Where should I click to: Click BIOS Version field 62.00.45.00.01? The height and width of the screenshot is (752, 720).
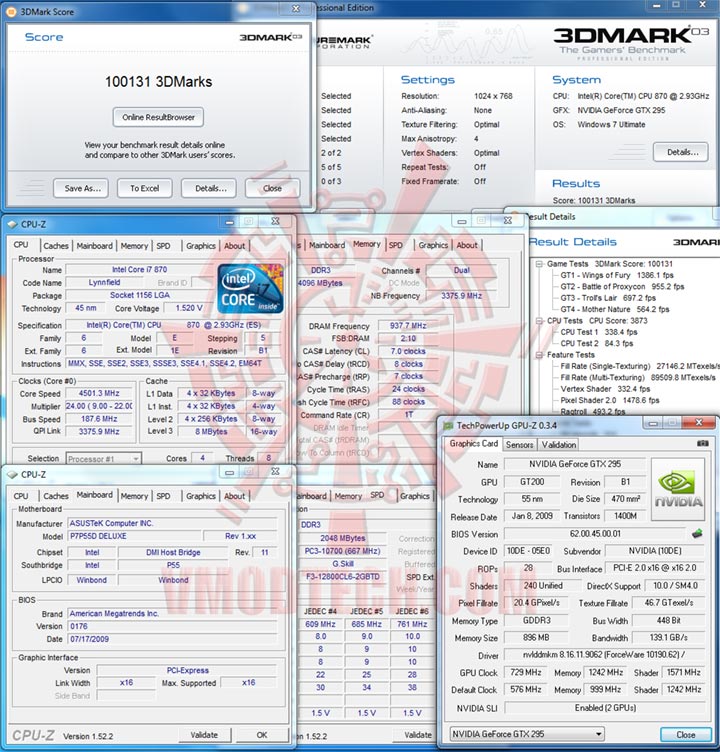[x=595, y=534]
